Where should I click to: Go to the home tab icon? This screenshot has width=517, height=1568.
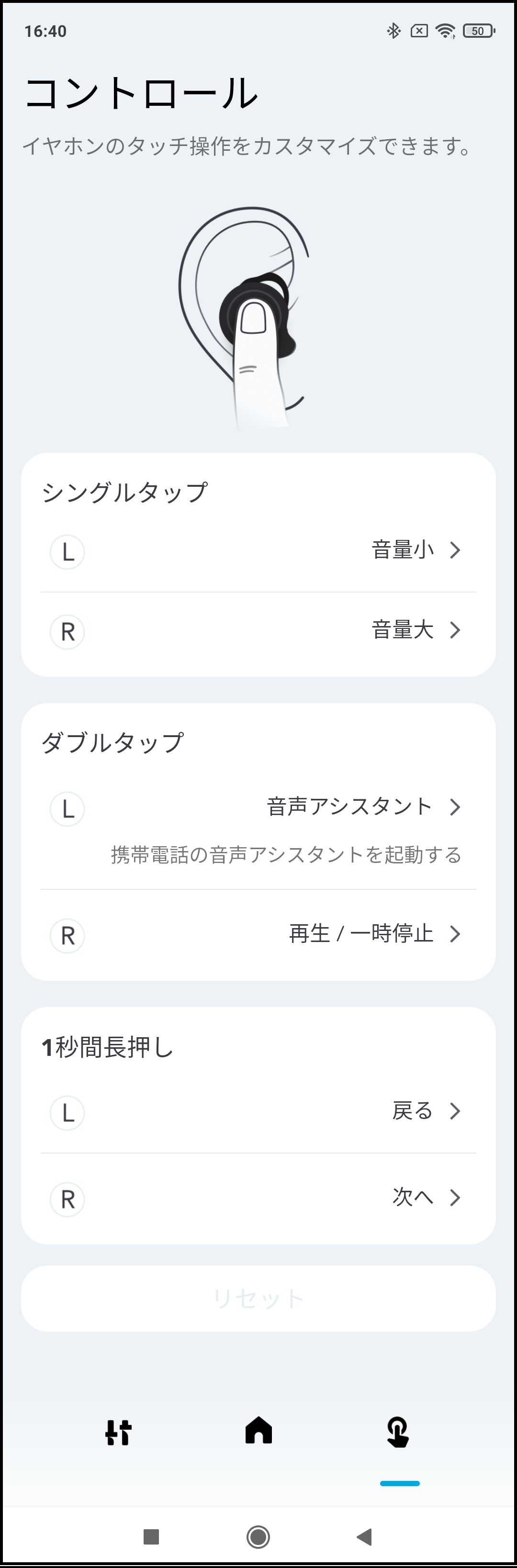[x=258, y=1430]
